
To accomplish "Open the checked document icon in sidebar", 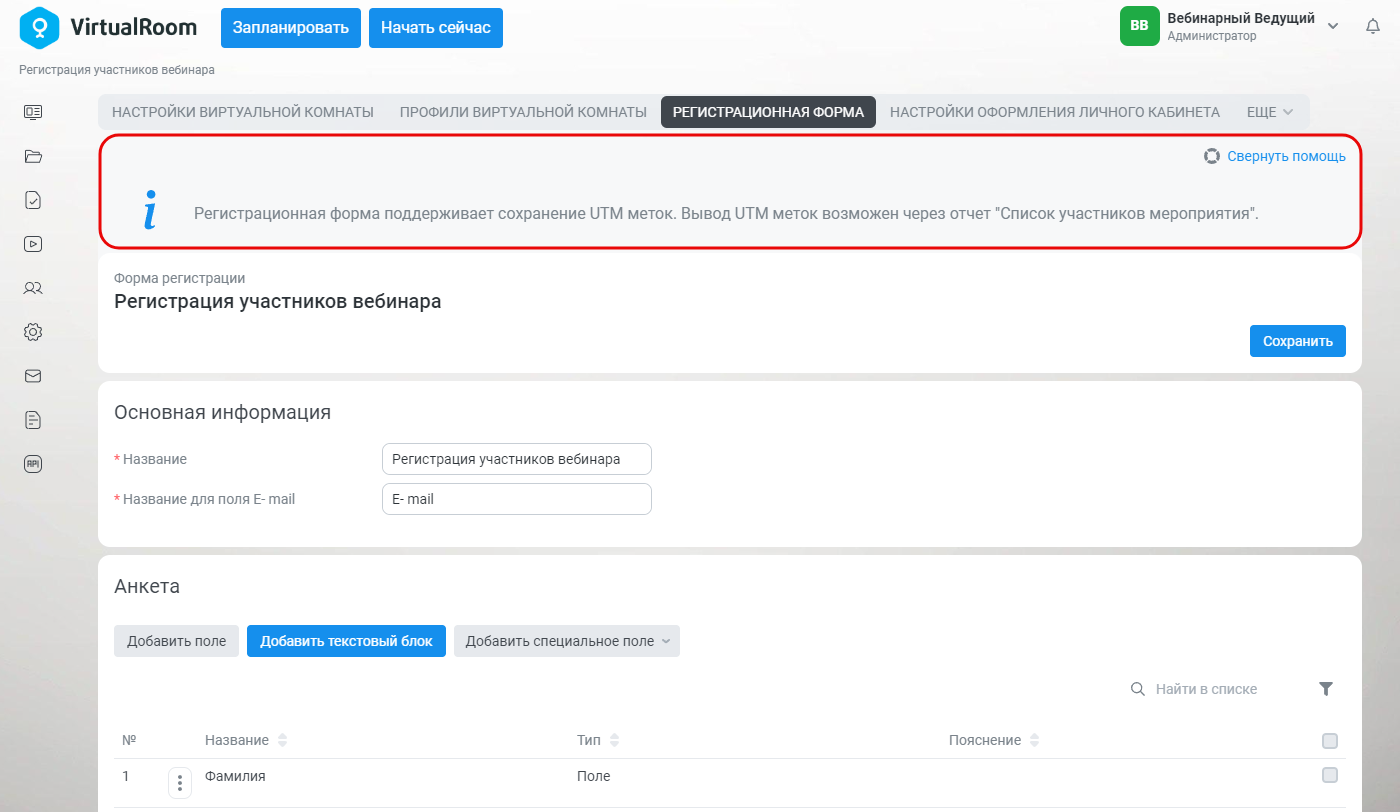I will (x=33, y=200).
